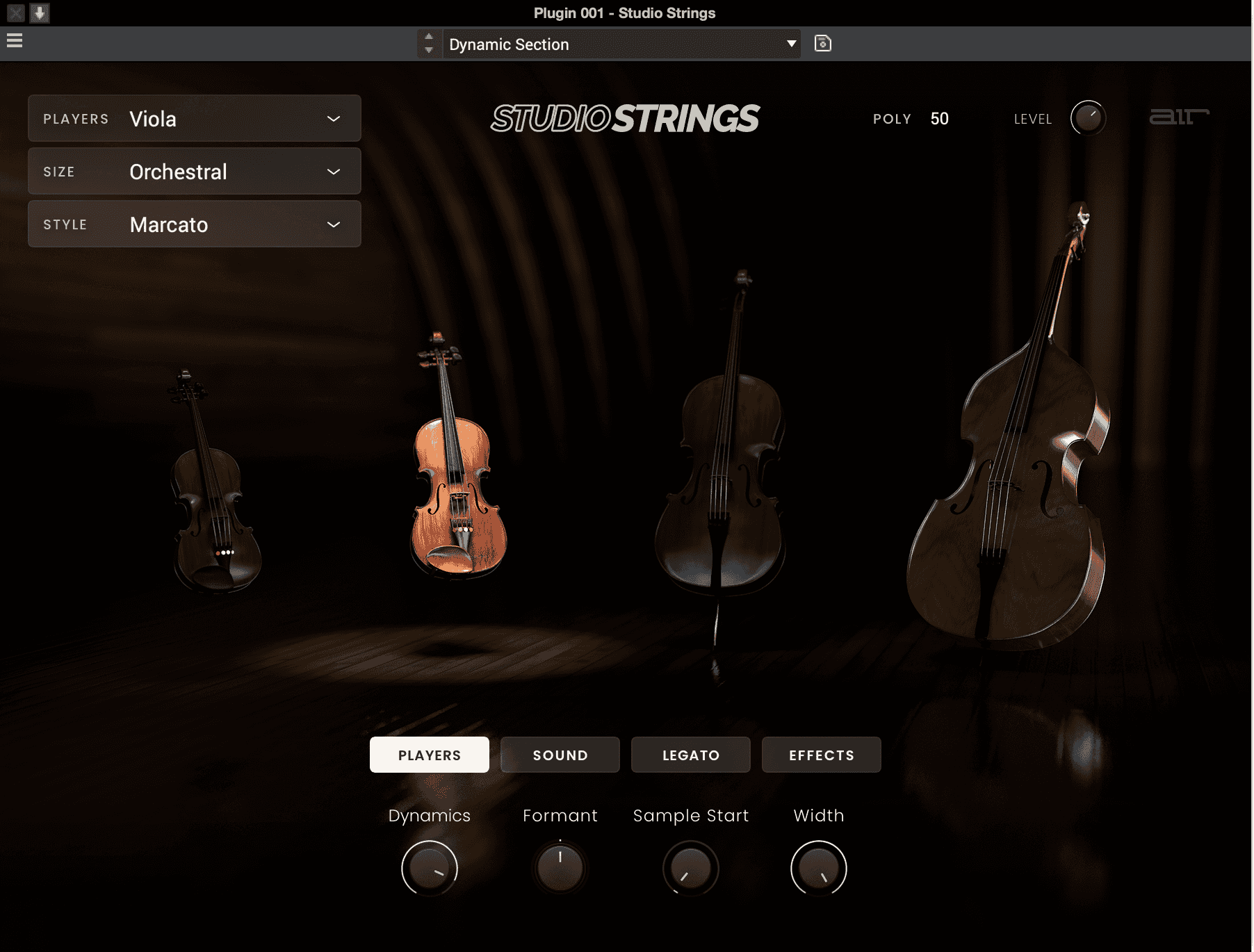
Task: Select the next preset with up arrow
Action: tap(429, 37)
